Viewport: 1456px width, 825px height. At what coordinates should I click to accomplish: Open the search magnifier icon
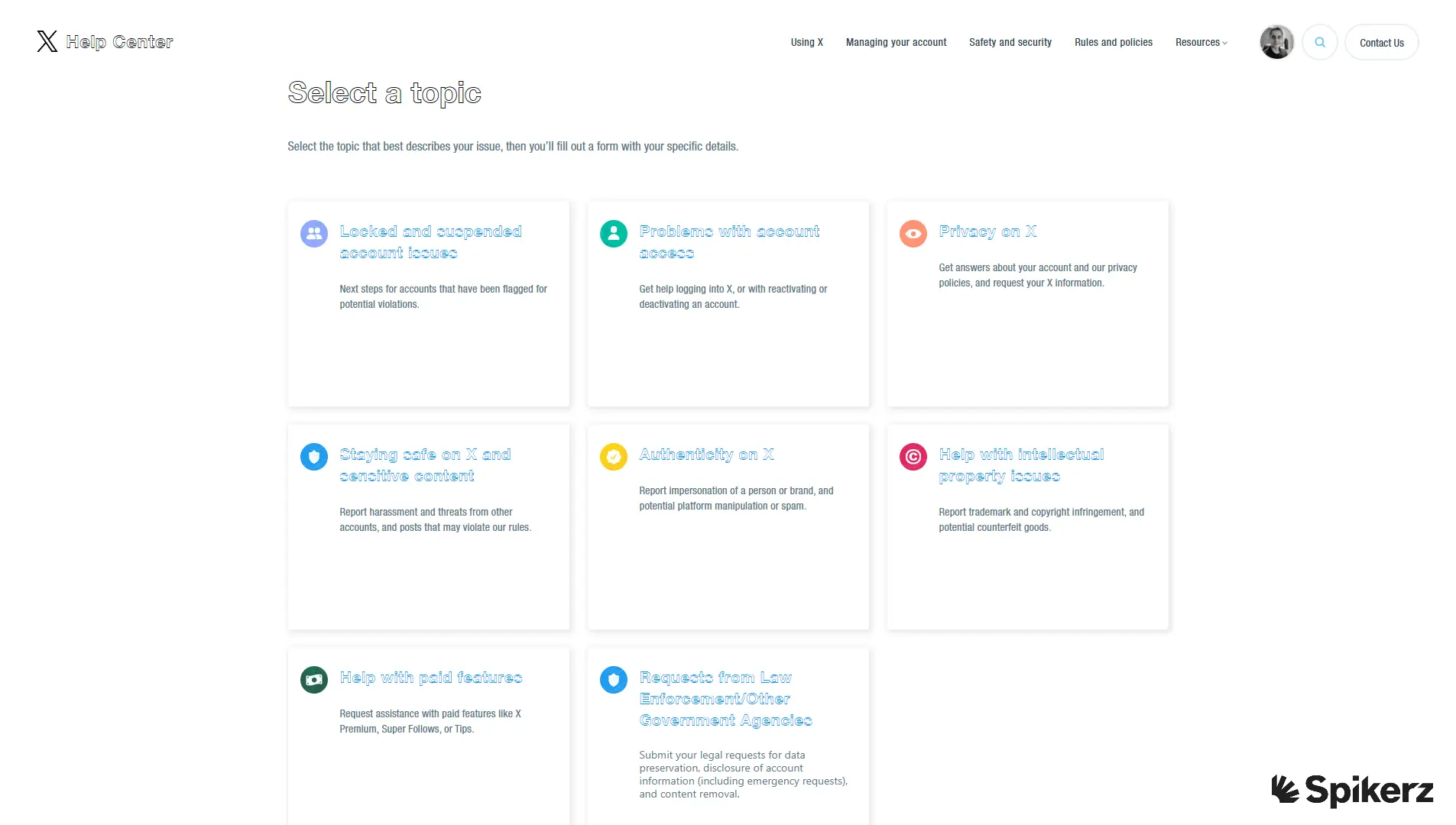(x=1319, y=43)
